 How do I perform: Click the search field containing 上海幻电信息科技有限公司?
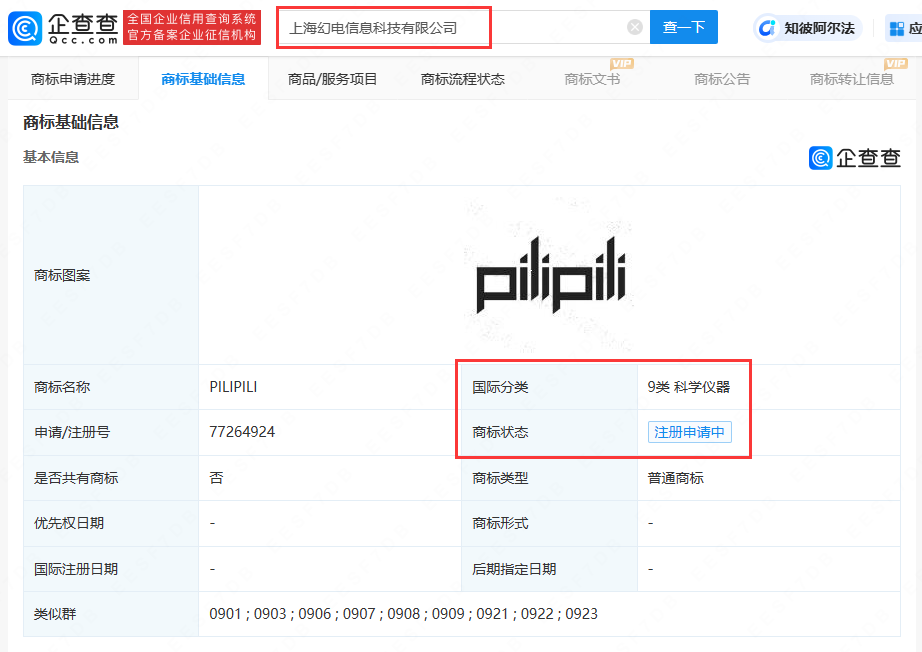click(x=462, y=27)
